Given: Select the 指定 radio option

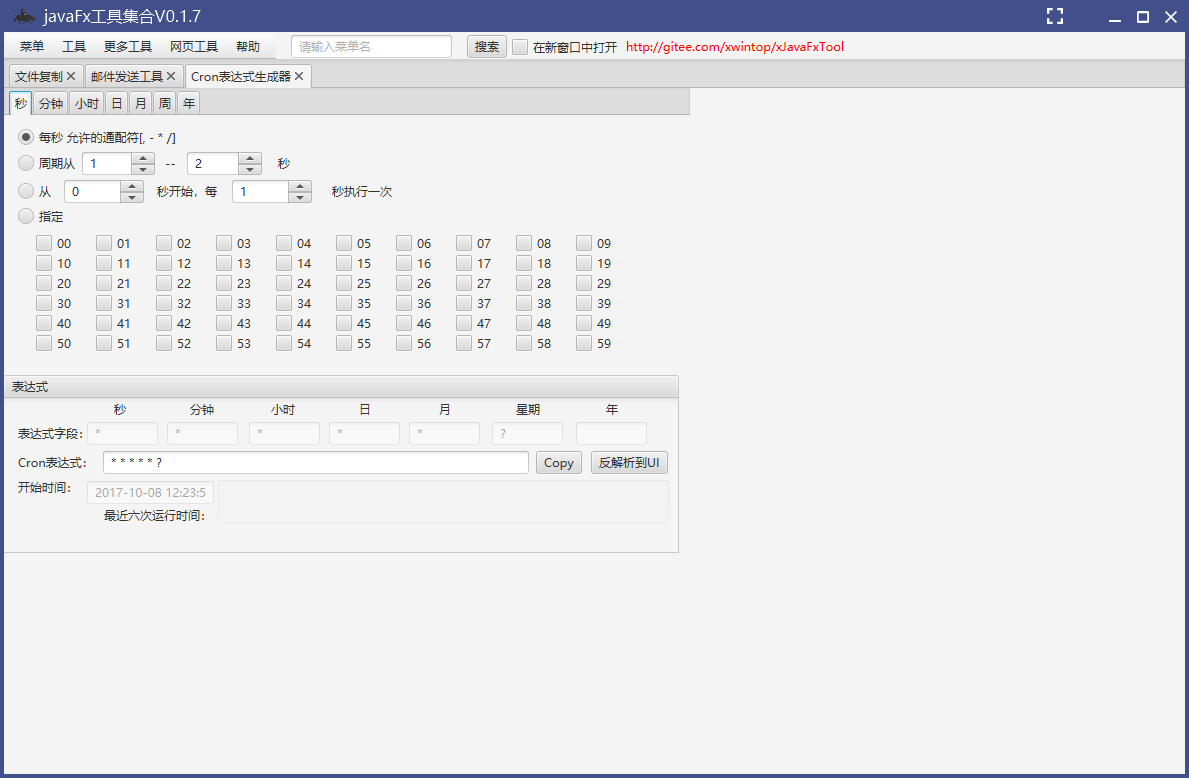Looking at the screenshot, I should (26, 216).
